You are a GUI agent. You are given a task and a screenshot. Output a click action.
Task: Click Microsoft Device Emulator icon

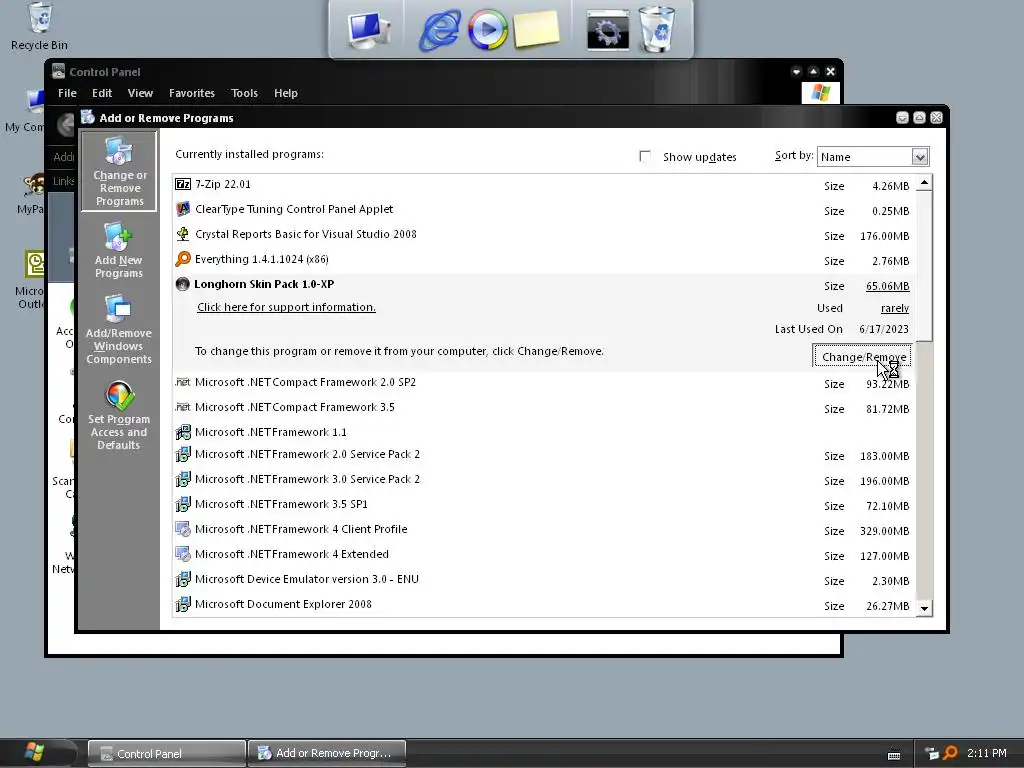pos(183,579)
